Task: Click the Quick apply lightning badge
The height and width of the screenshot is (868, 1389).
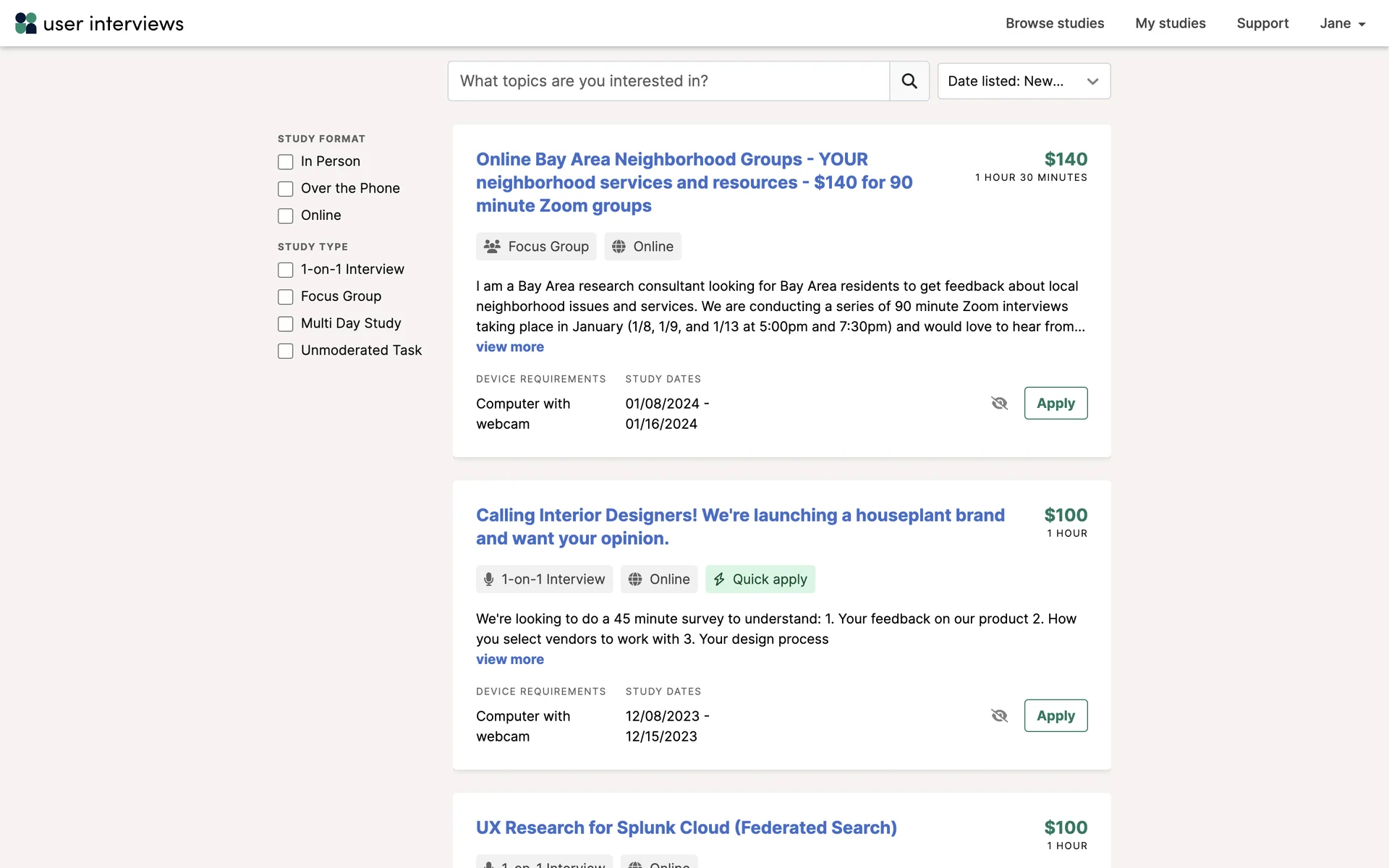Action: [x=760, y=579]
